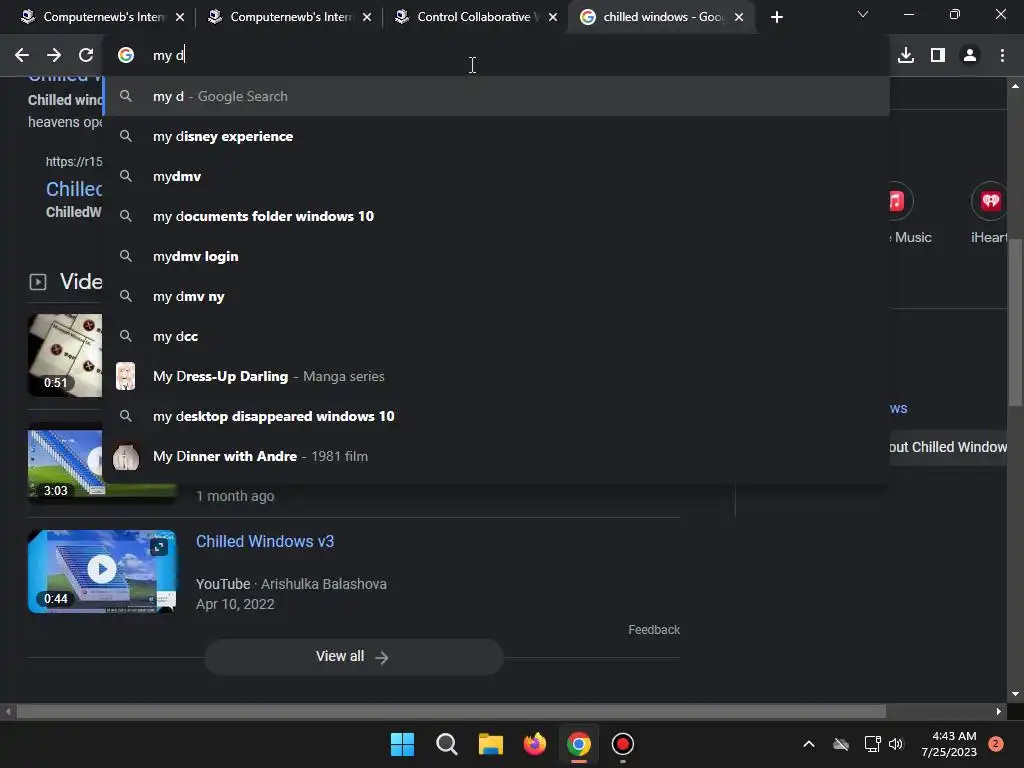Screen dimensions: 1024x768
Task: Click the 'About Chilled Windows' chip on right
Action: point(948,447)
